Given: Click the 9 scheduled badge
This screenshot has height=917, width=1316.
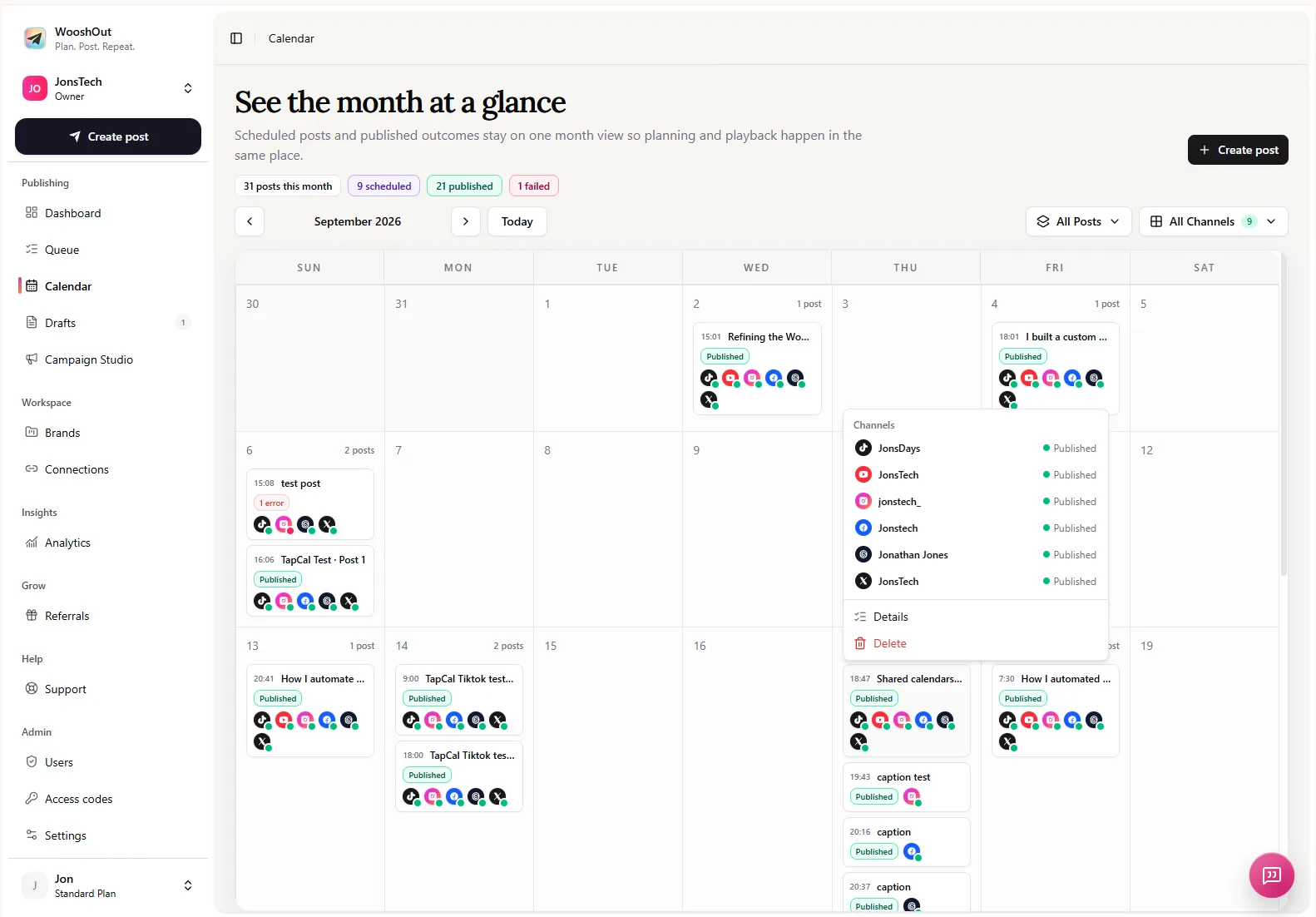Looking at the screenshot, I should click(383, 186).
